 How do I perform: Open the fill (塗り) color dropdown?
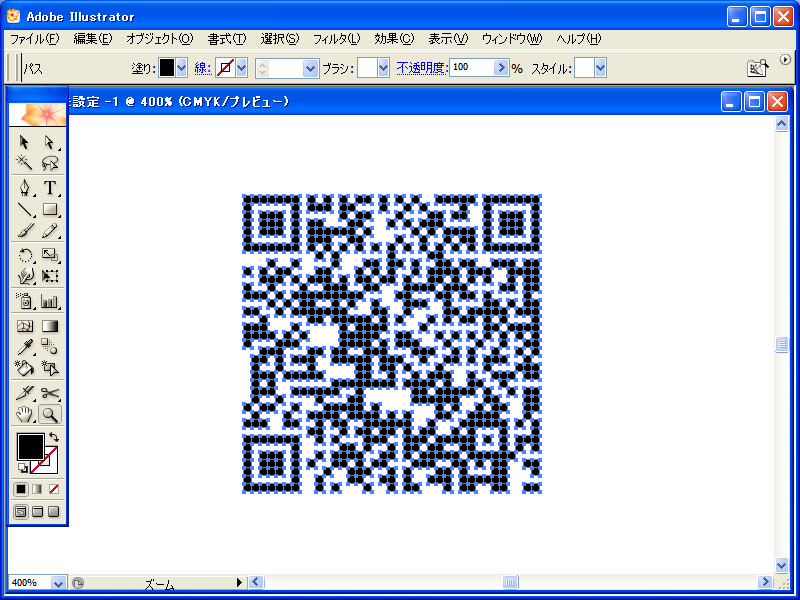[182, 68]
